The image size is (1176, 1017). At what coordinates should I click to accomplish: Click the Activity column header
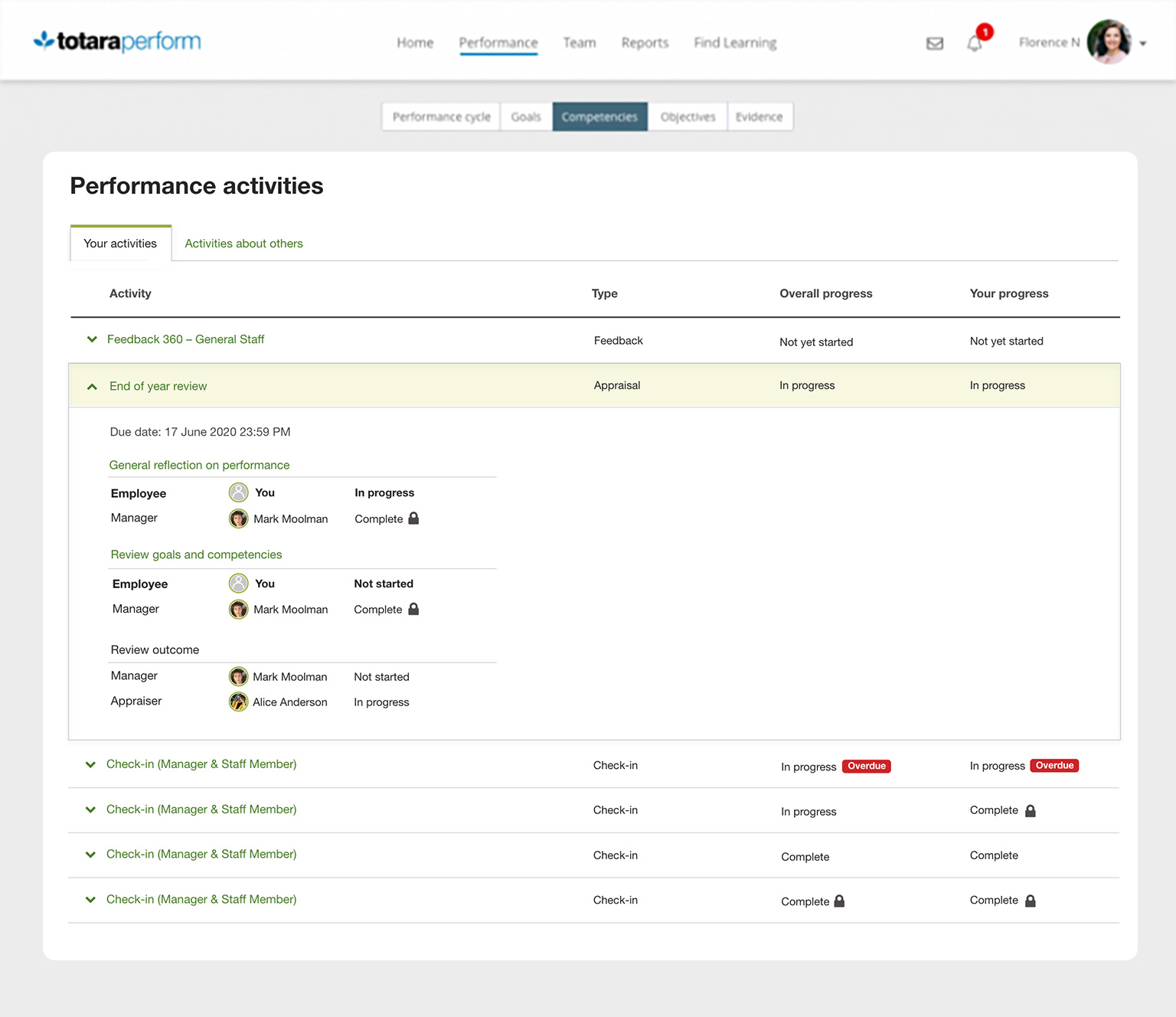(x=130, y=293)
